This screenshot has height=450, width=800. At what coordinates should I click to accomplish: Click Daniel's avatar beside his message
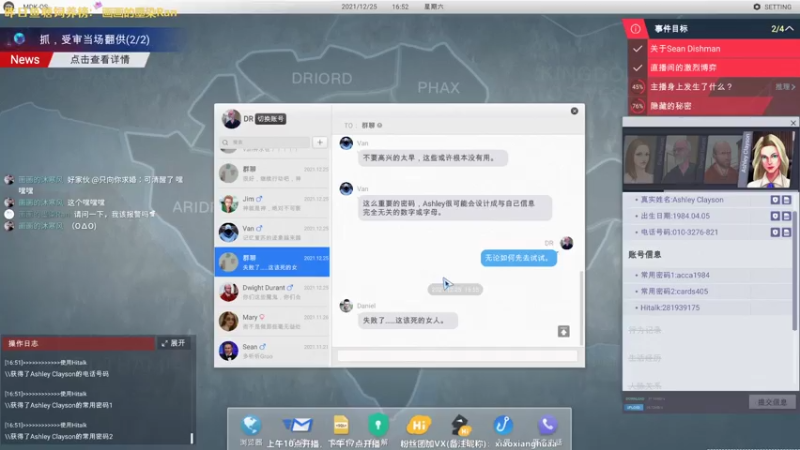pyautogui.click(x=346, y=306)
